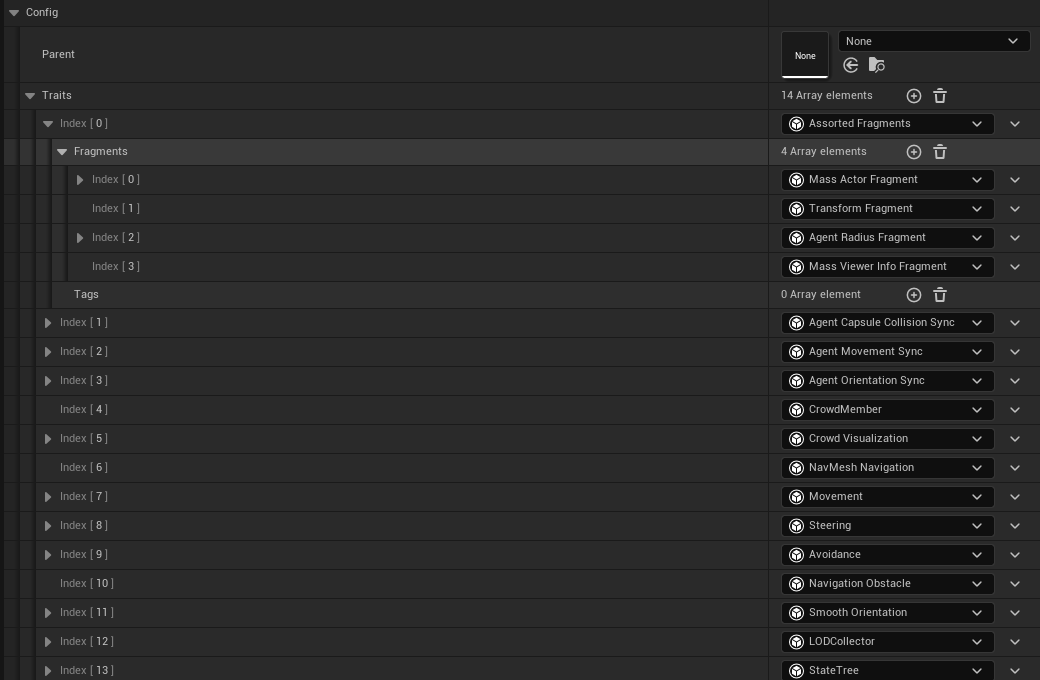Open the Parent None asset dropdown
The width and height of the screenshot is (1040, 680).
(934, 41)
